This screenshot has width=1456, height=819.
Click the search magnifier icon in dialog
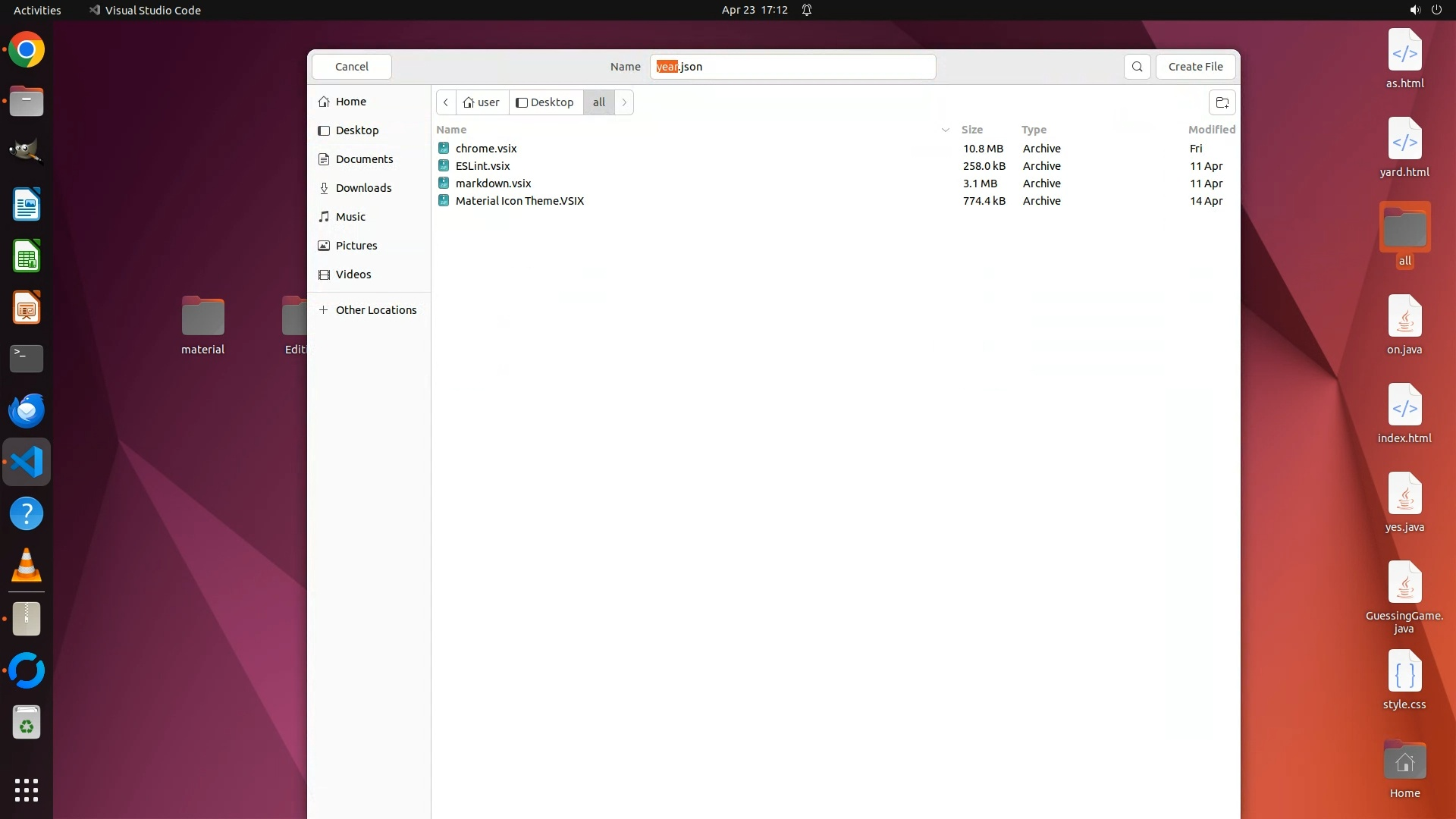coord(1137,67)
